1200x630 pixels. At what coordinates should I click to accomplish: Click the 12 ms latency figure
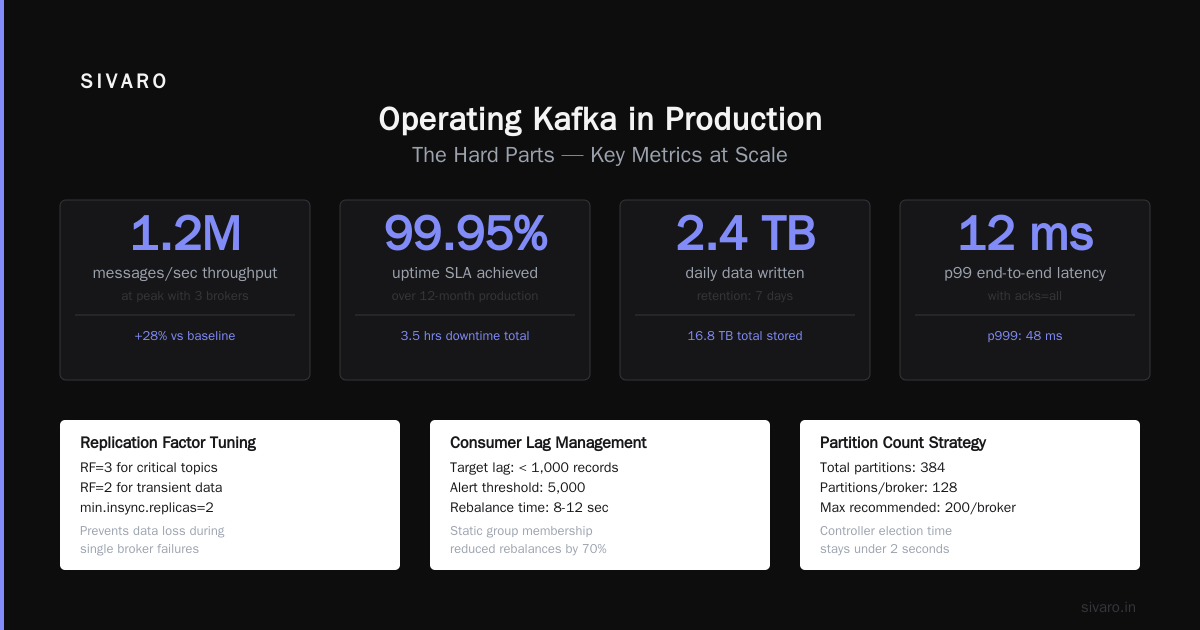click(x=1025, y=233)
